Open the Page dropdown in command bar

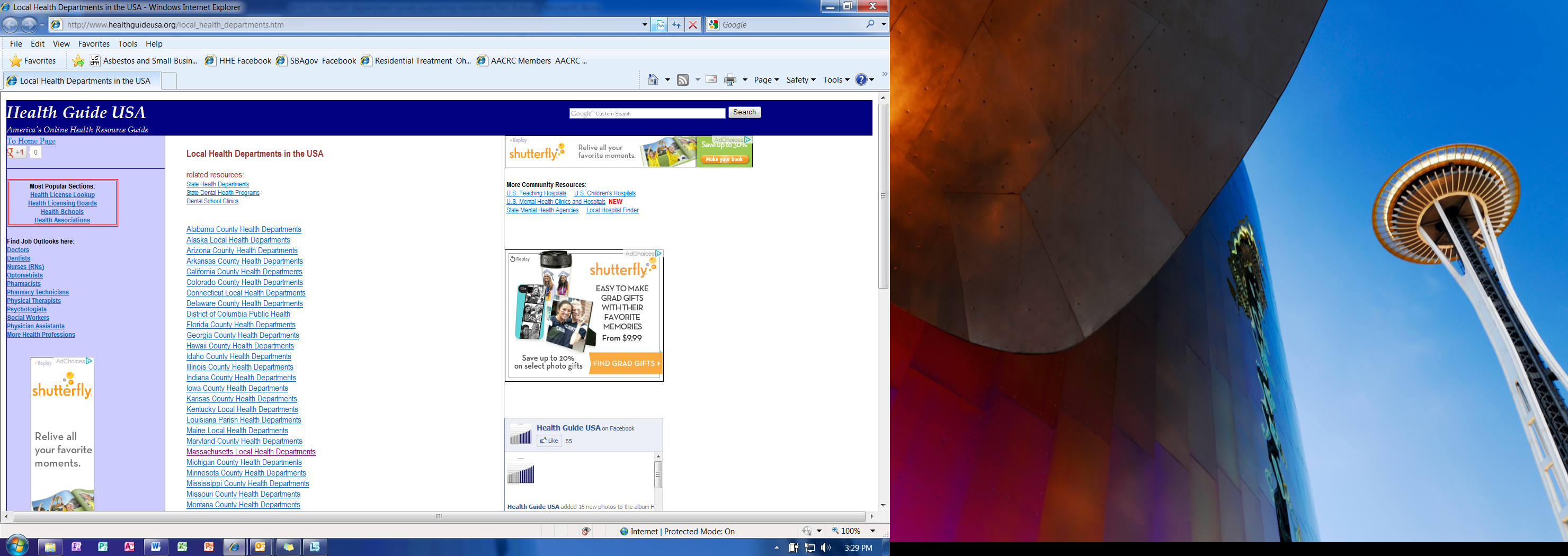767,79
